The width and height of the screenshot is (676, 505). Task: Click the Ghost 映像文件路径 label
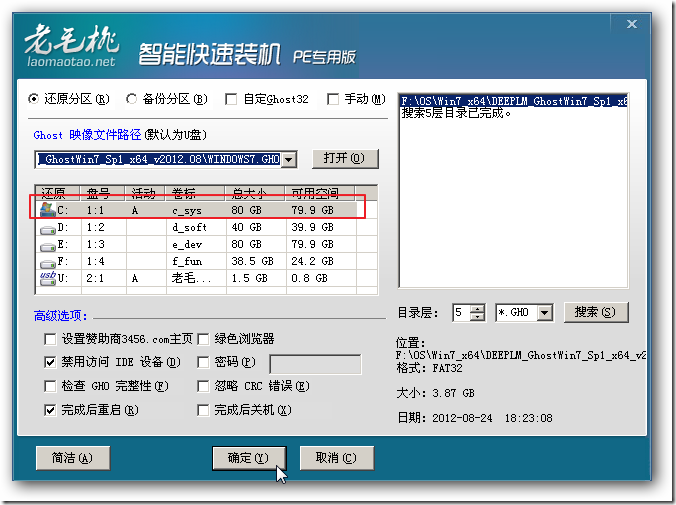click(x=88, y=135)
